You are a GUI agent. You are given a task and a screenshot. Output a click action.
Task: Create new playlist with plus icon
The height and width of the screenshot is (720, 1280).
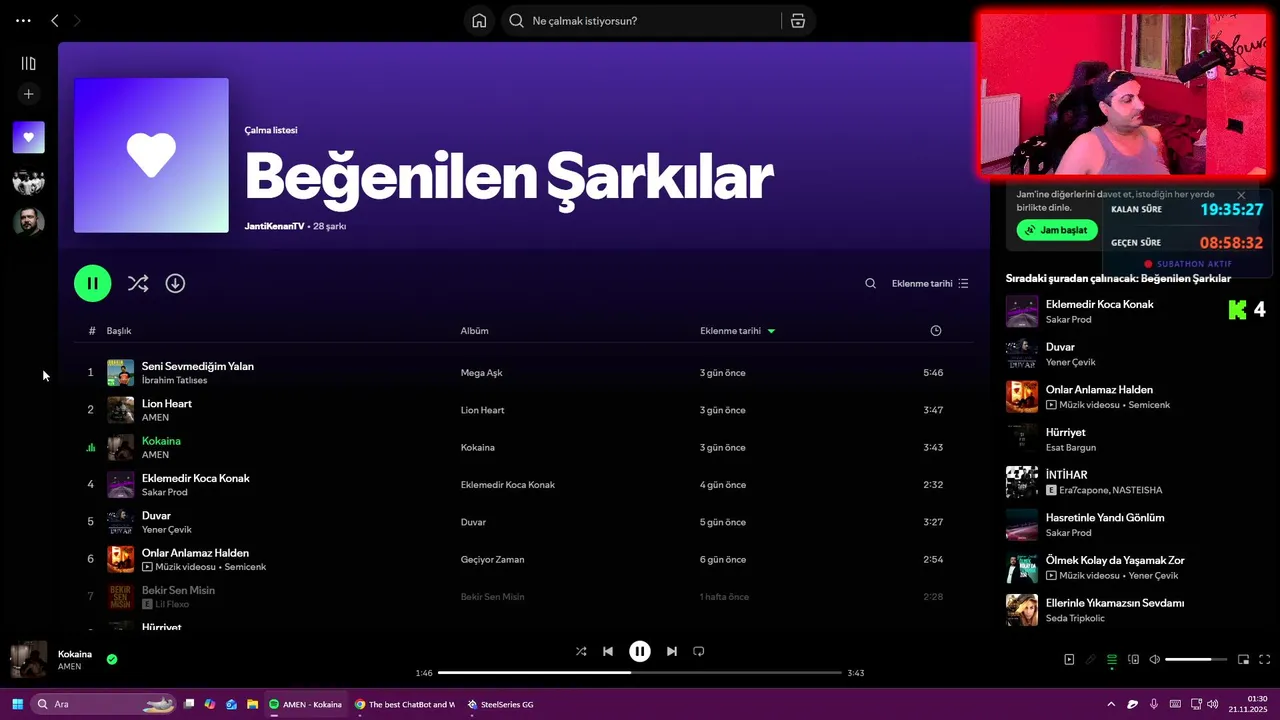[28, 94]
